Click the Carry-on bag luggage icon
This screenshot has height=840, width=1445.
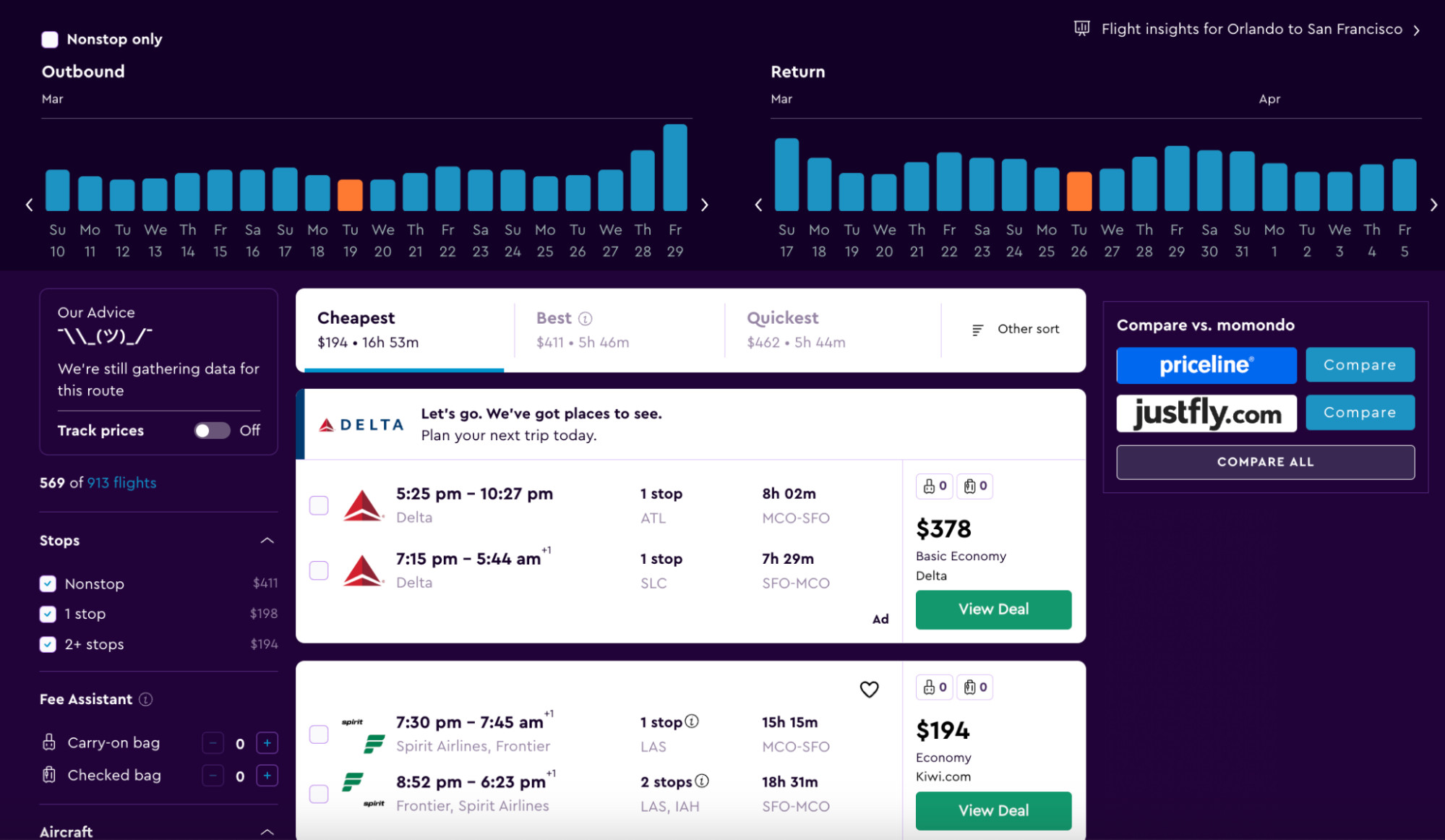click(49, 742)
